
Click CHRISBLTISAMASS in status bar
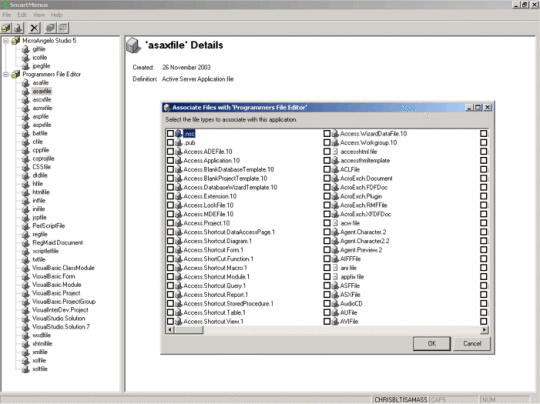click(401, 400)
